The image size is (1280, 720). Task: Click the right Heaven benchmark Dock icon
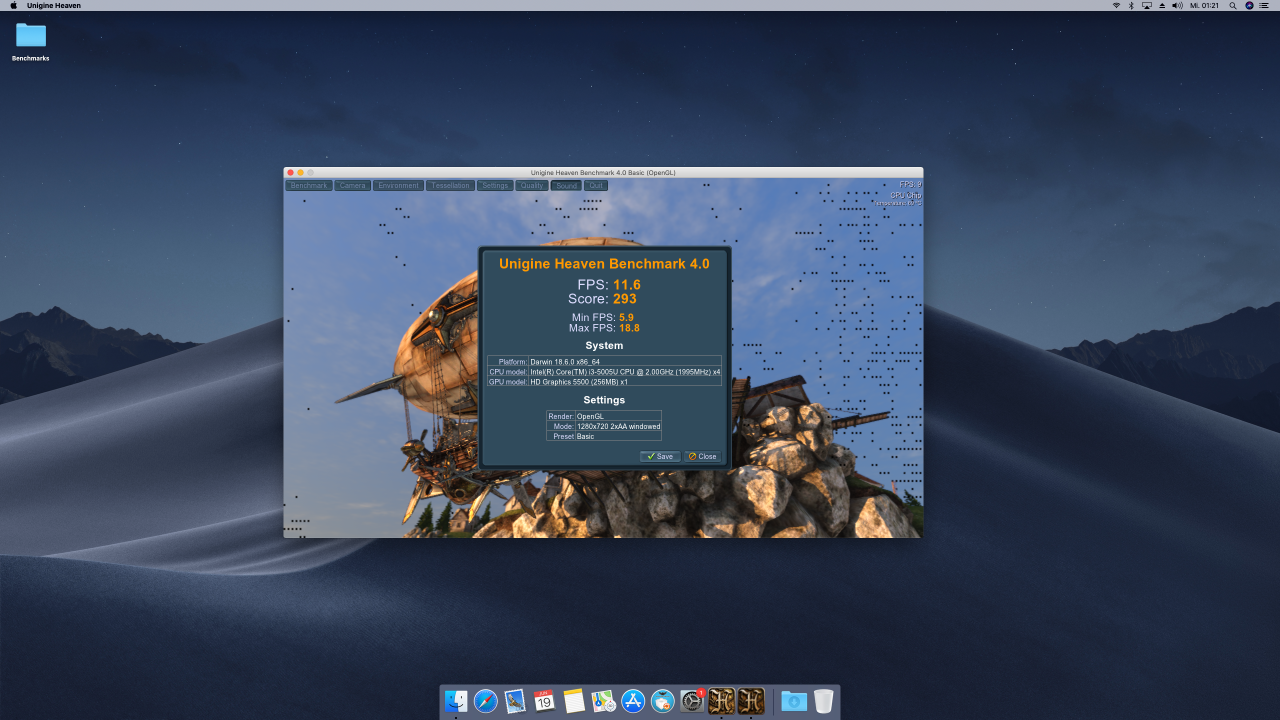click(751, 701)
